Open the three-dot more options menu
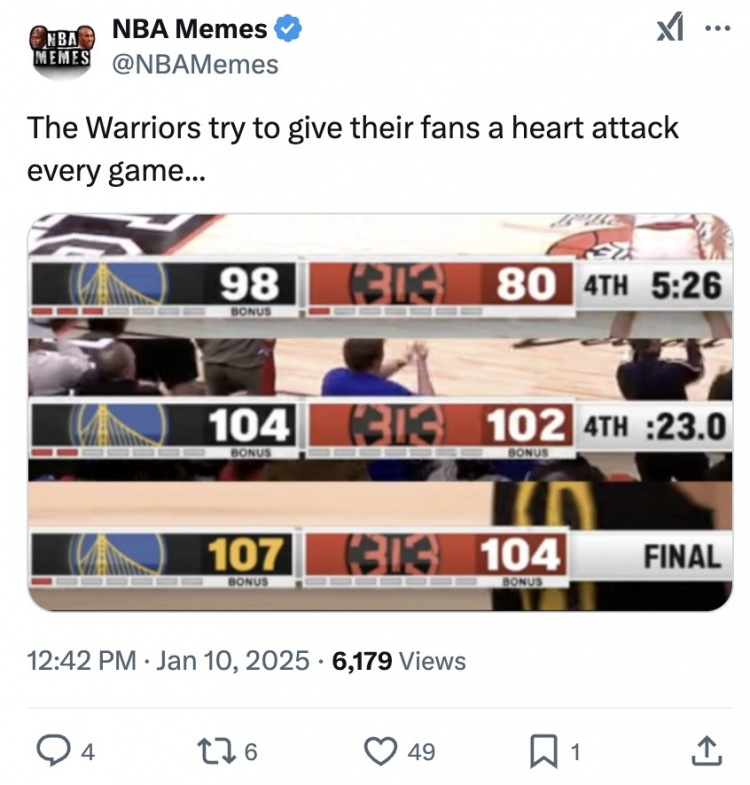 717,29
